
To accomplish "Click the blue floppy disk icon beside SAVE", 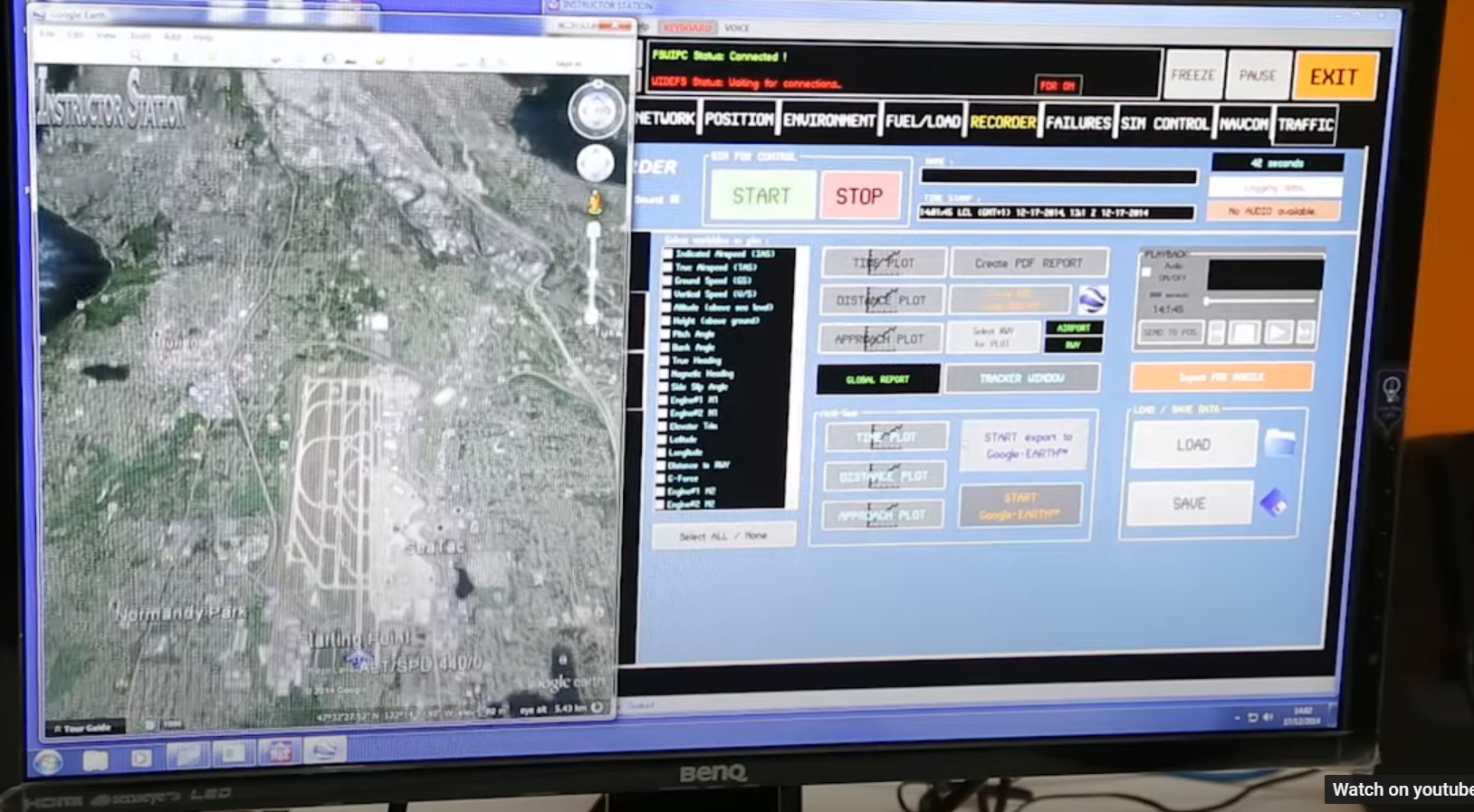I will (1274, 502).
